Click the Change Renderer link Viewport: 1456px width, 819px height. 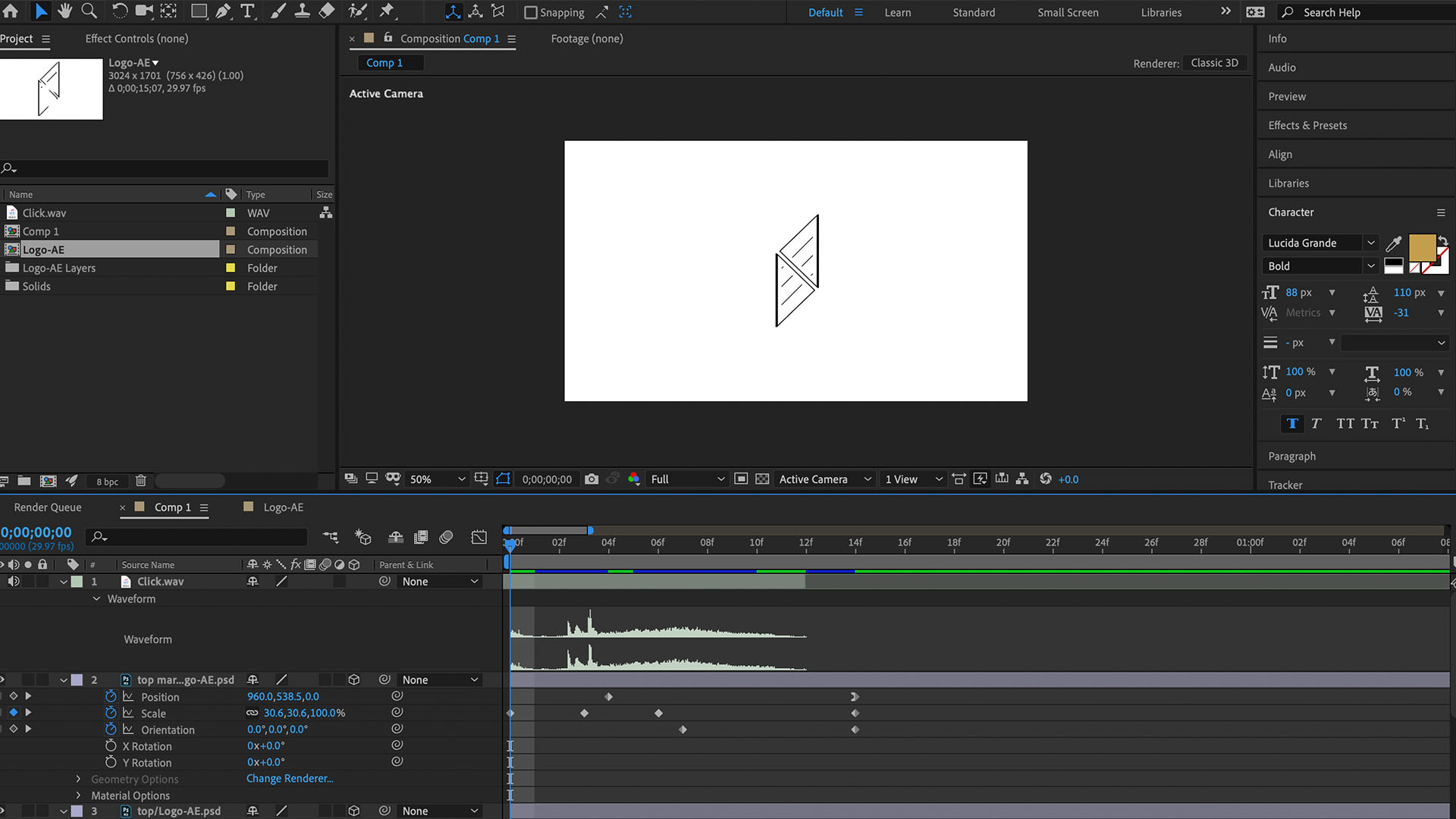(x=290, y=779)
